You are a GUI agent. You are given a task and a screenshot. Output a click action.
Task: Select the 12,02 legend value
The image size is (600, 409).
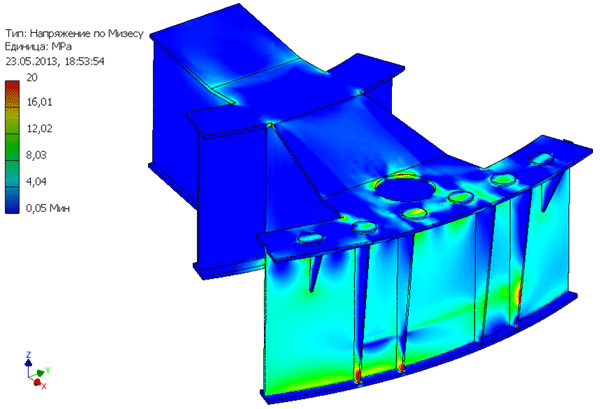[39, 128]
